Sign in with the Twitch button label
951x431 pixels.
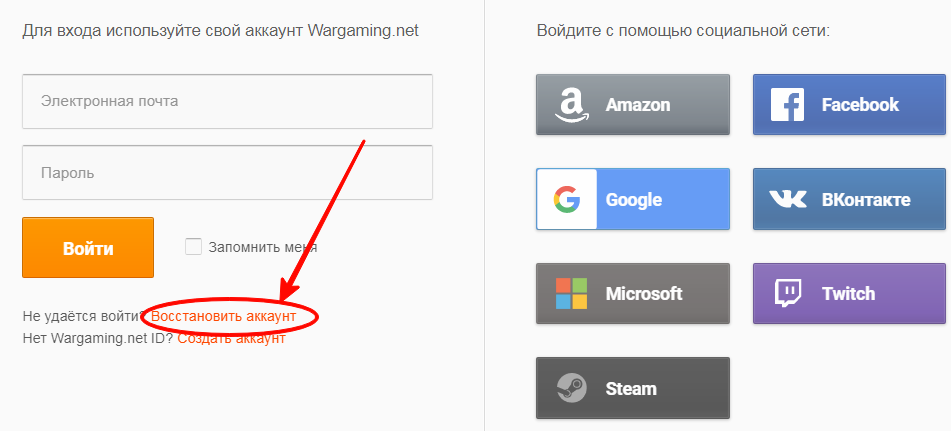pyautogui.click(x=848, y=294)
